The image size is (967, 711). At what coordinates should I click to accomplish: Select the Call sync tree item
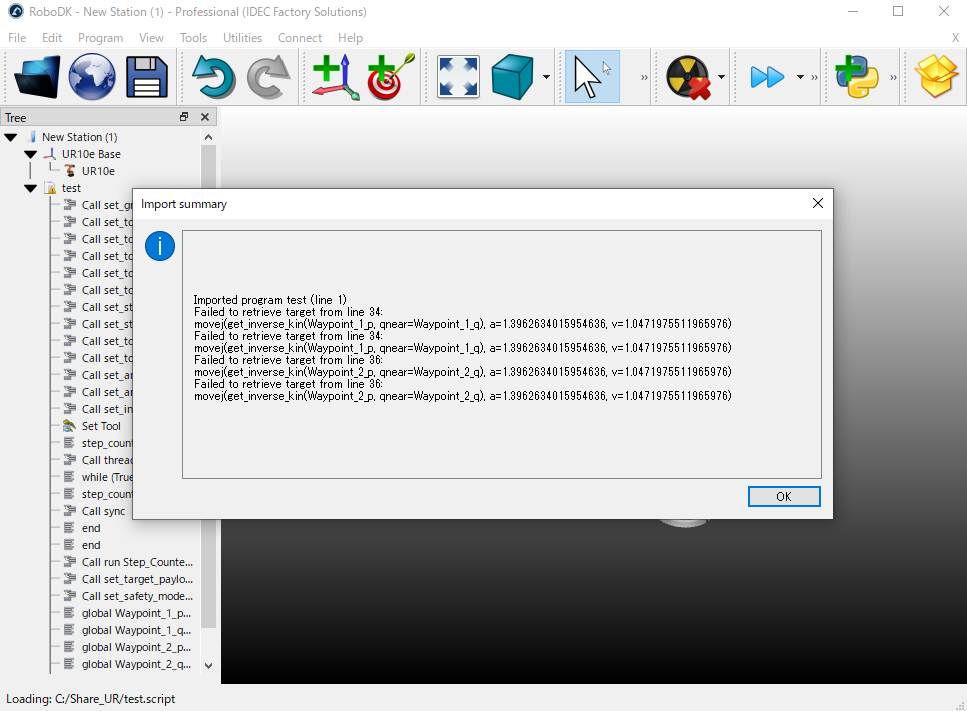(x=103, y=511)
